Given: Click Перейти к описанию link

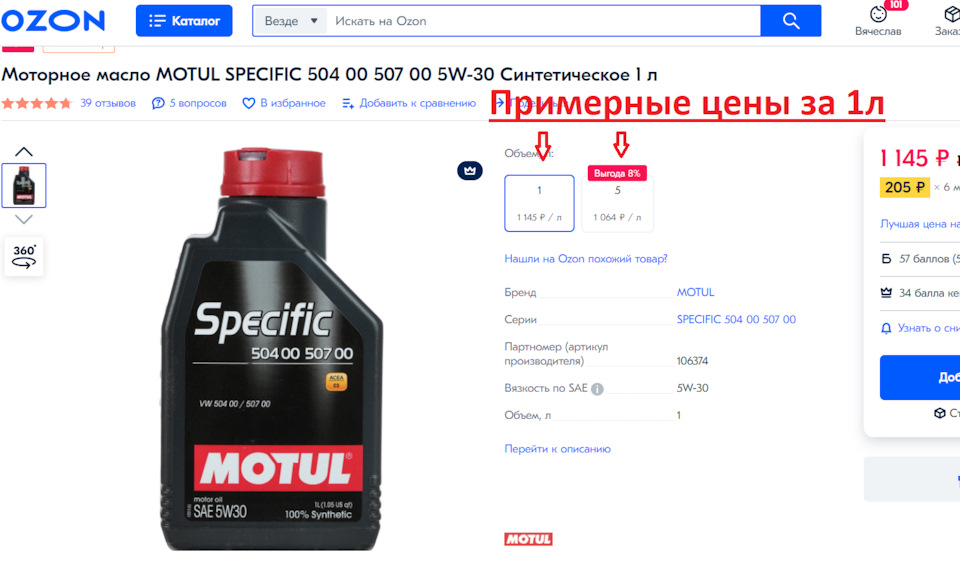Looking at the screenshot, I should (557, 449).
